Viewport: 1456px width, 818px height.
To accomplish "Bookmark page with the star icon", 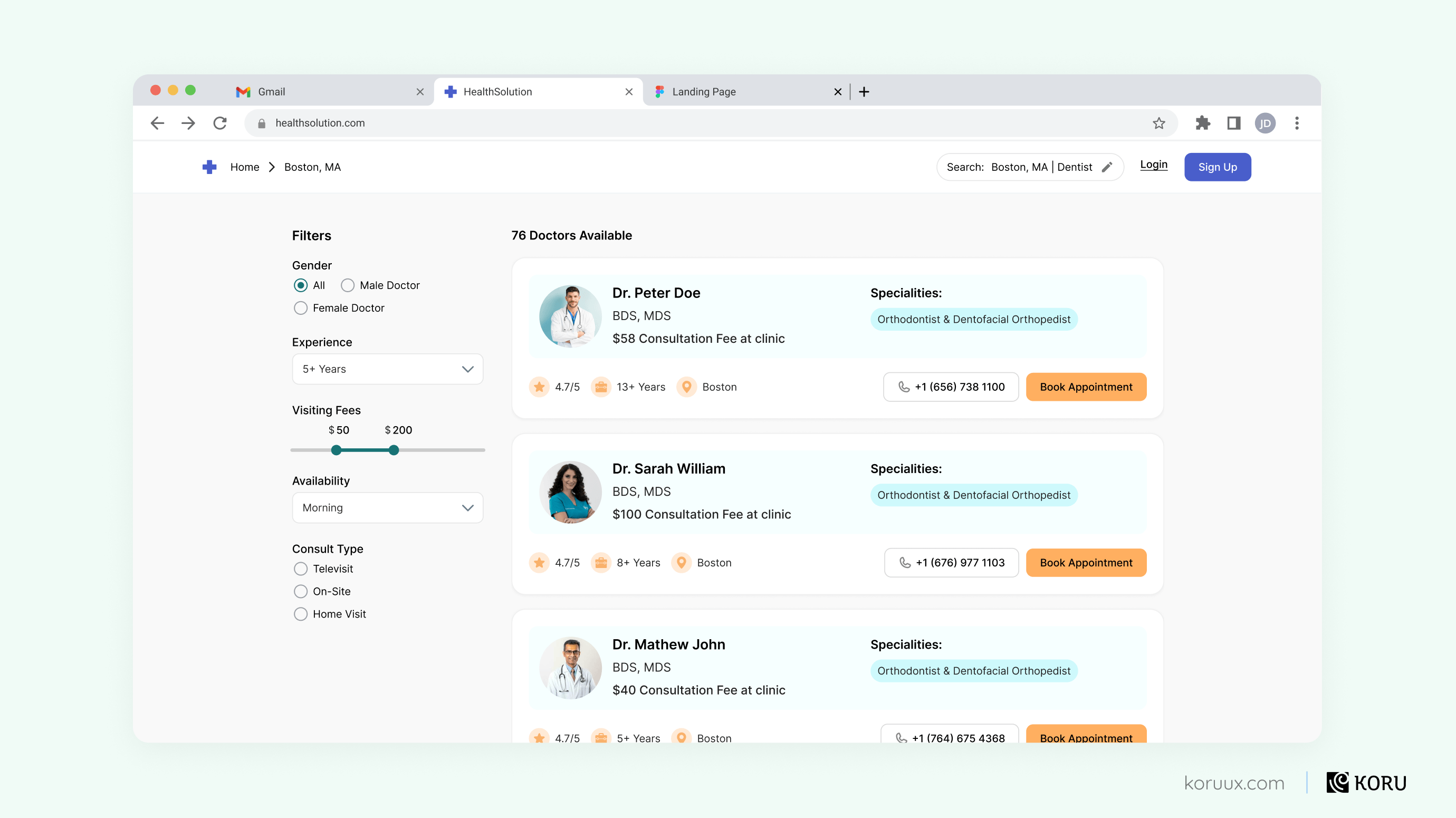I will tap(1158, 122).
